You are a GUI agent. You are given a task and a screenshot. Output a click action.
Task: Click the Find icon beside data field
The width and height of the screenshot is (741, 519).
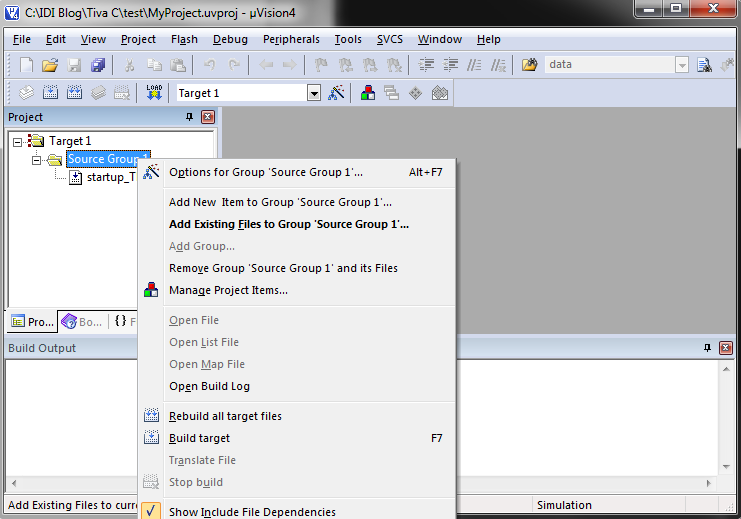(704, 64)
